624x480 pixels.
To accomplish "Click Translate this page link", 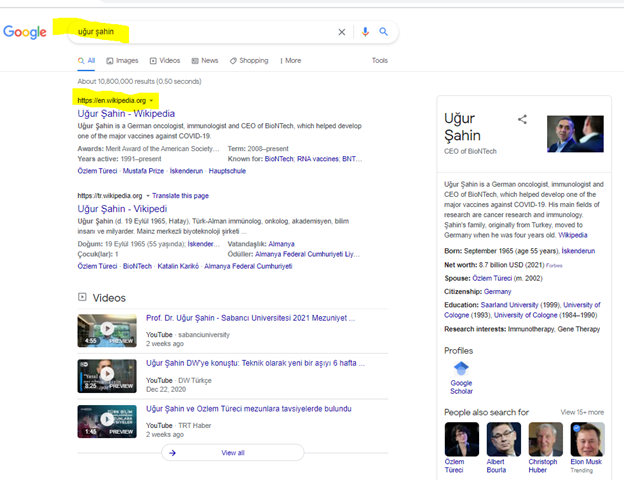I will click(x=180, y=196).
